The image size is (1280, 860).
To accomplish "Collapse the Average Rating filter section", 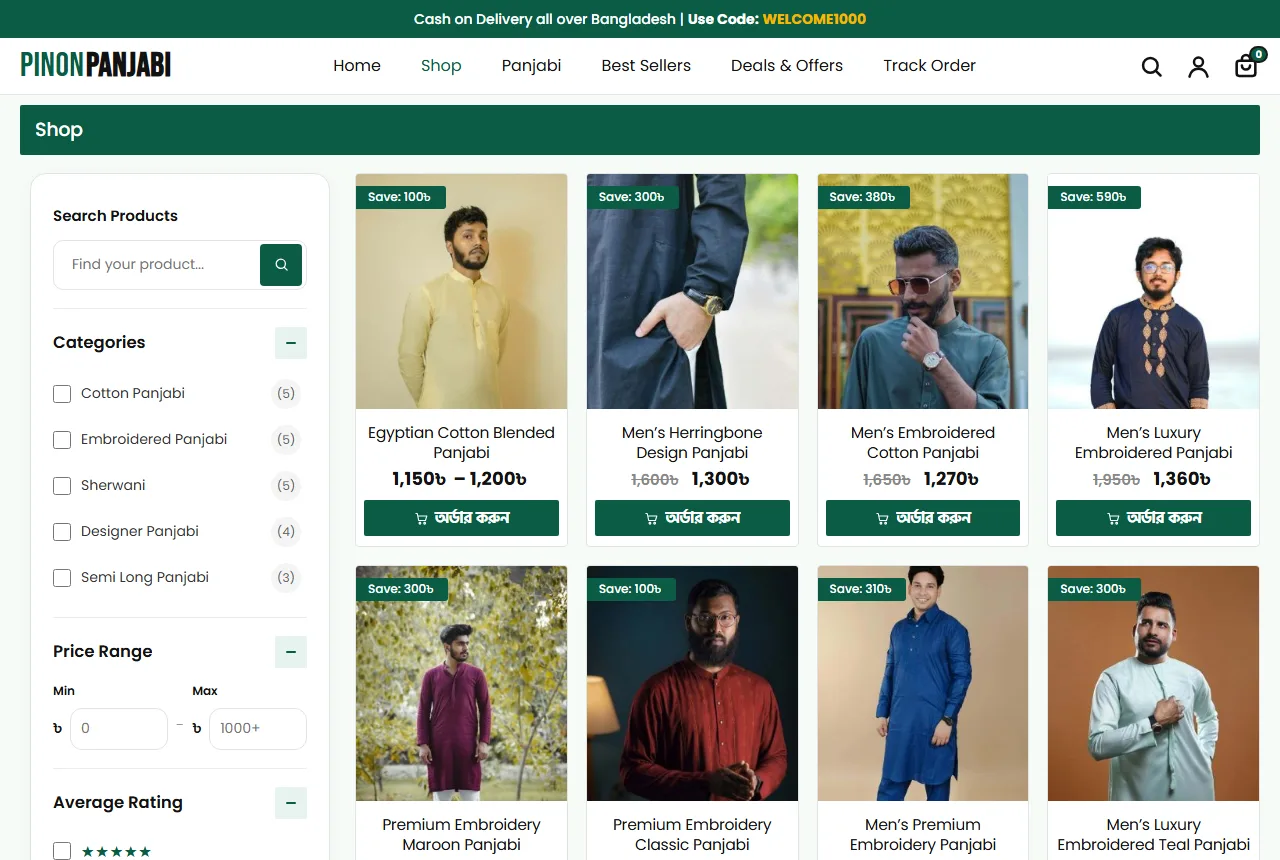I will [x=291, y=803].
